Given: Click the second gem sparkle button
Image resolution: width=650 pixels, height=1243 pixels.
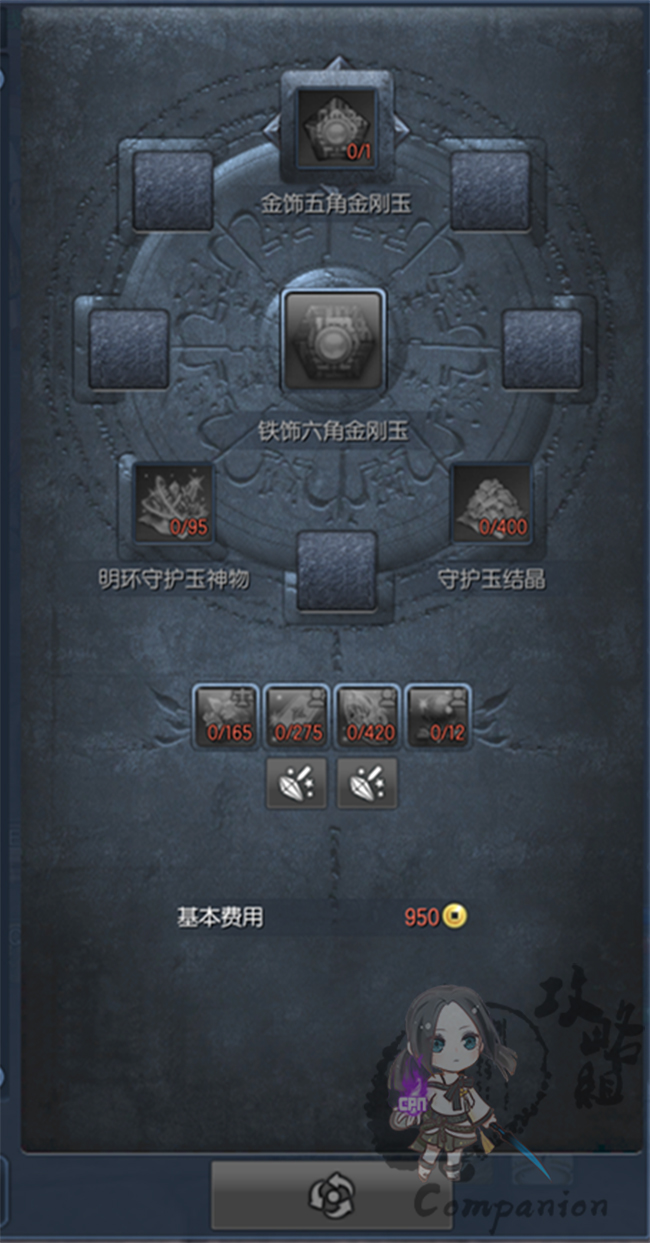Looking at the screenshot, I should click(x=368, y=783).
